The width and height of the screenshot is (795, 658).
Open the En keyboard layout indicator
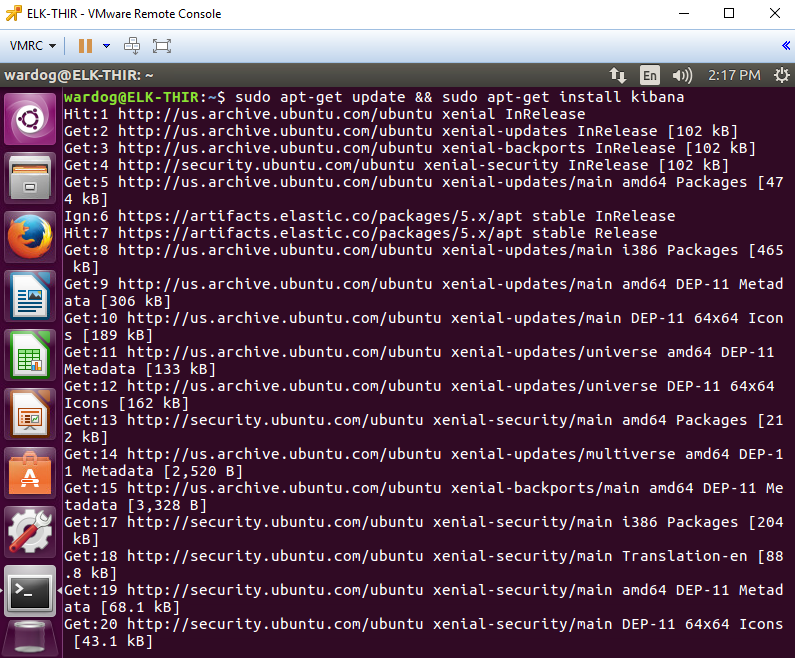(650, 76)
